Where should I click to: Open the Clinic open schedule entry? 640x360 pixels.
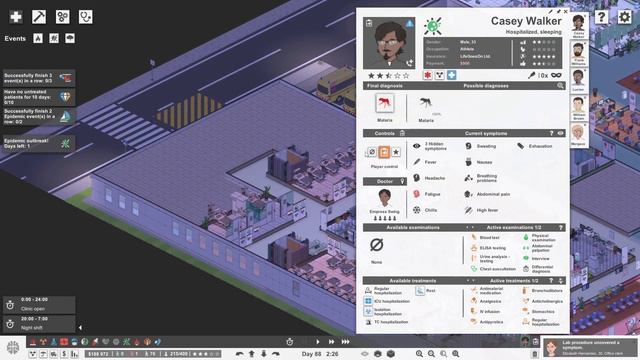(39, 304)
